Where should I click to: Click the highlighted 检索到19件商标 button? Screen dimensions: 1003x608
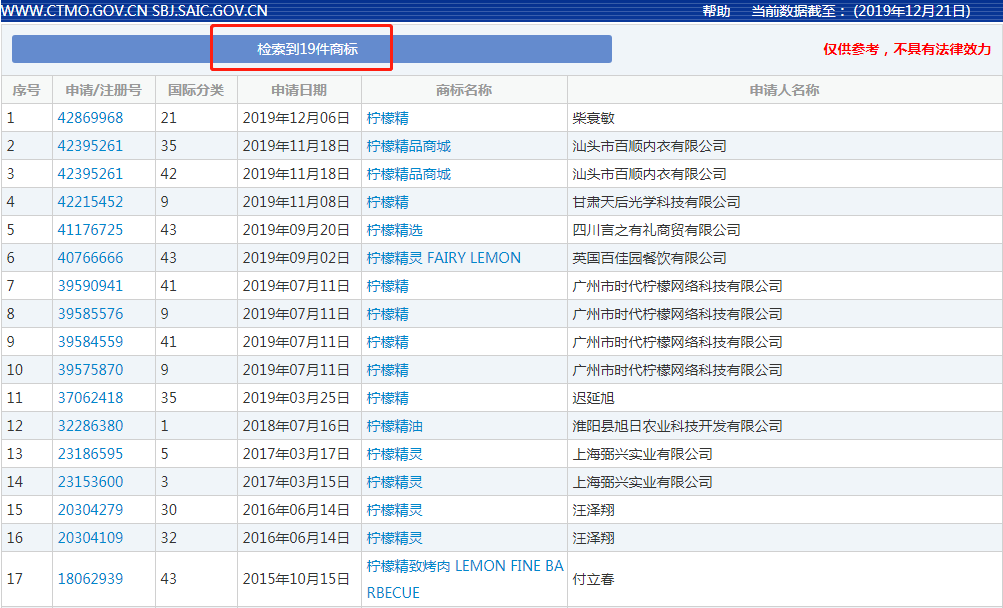point(300,45)
